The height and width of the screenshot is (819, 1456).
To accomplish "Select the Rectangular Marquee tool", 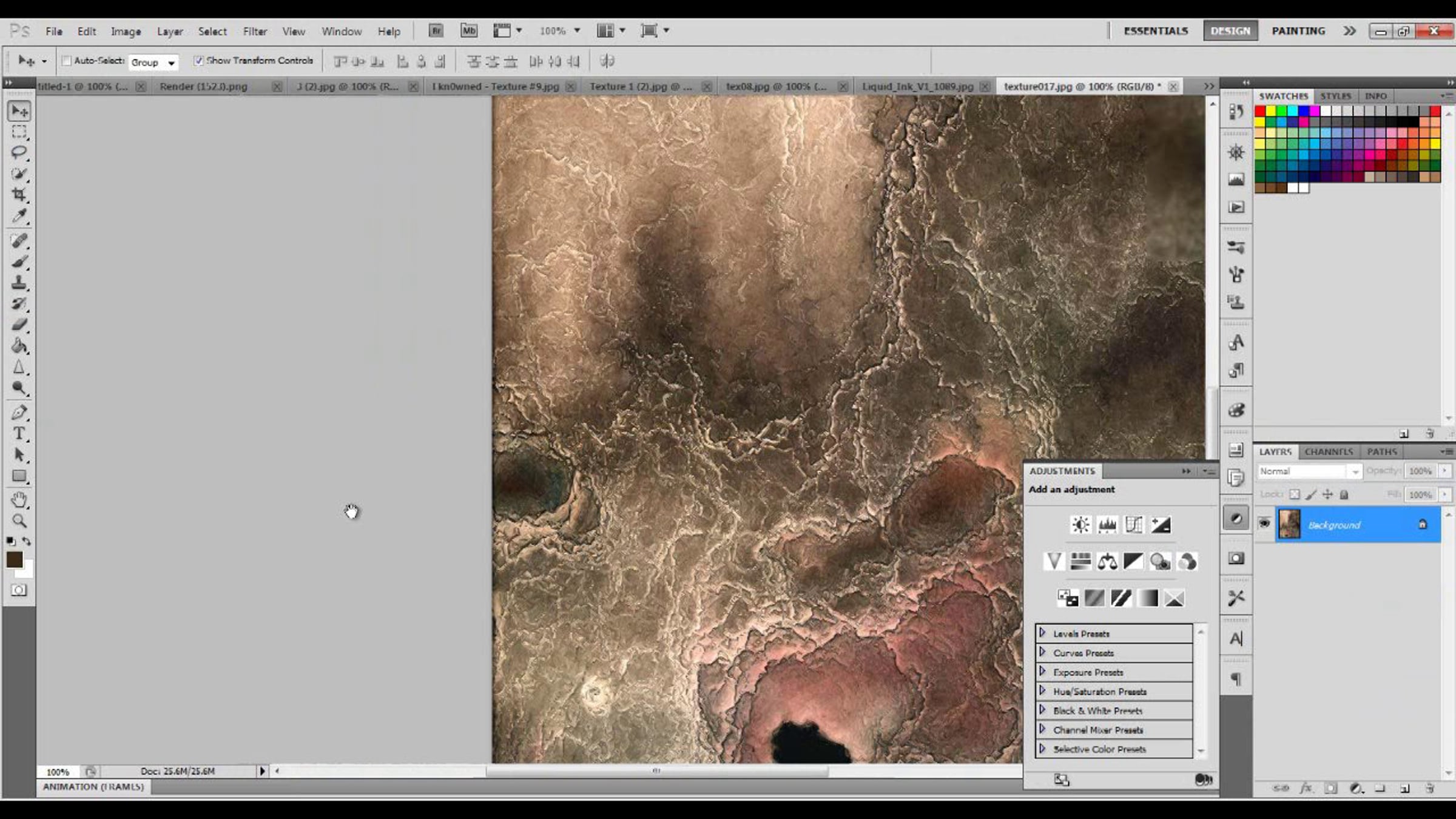I will pyautogui.click(x=19, y=132).
